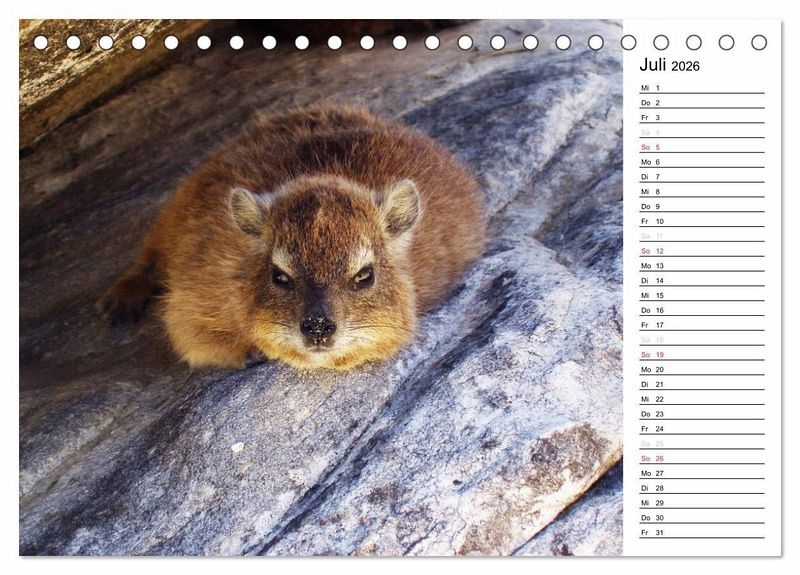Click the rightmost spiral binding hole
The width and height of the screenshot is (800, 575).
click(x=759, y=42)
